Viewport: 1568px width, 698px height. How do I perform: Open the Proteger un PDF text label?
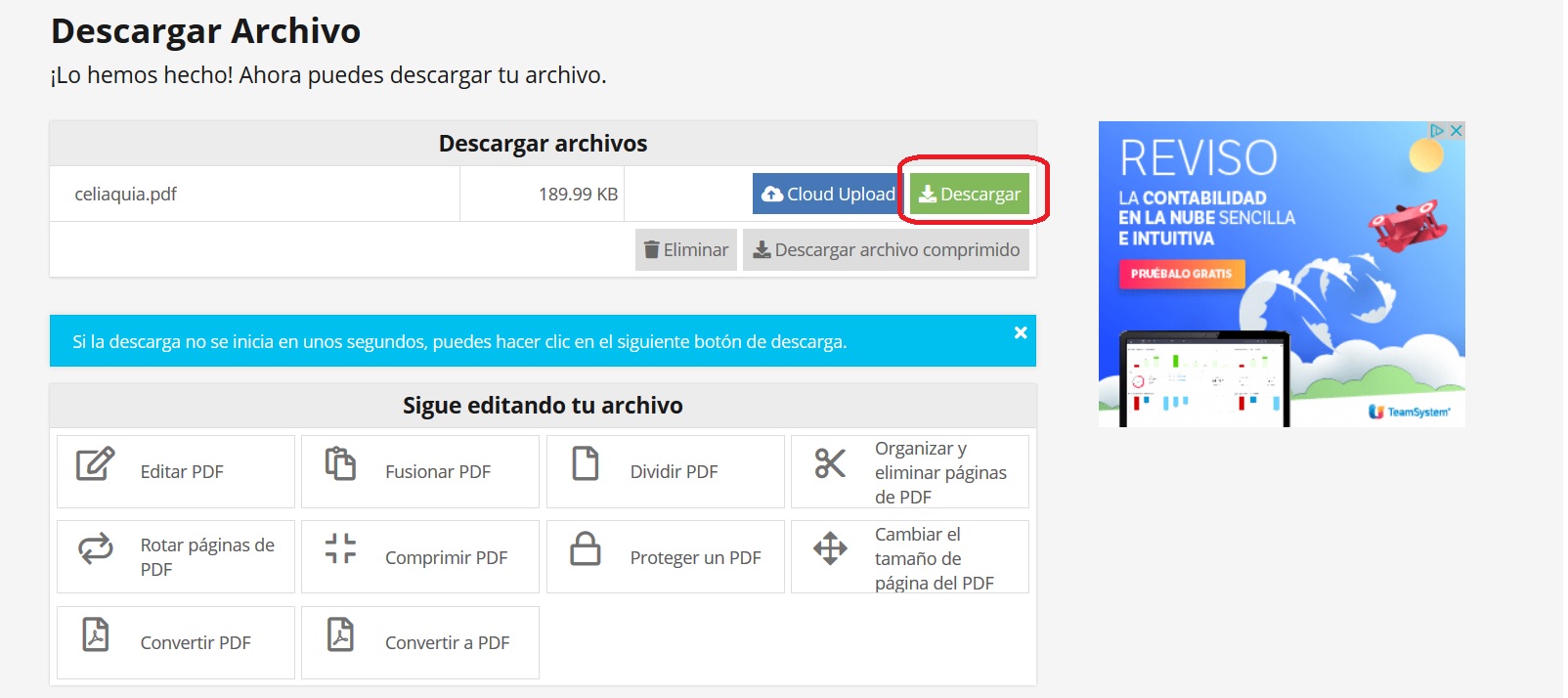695,557
